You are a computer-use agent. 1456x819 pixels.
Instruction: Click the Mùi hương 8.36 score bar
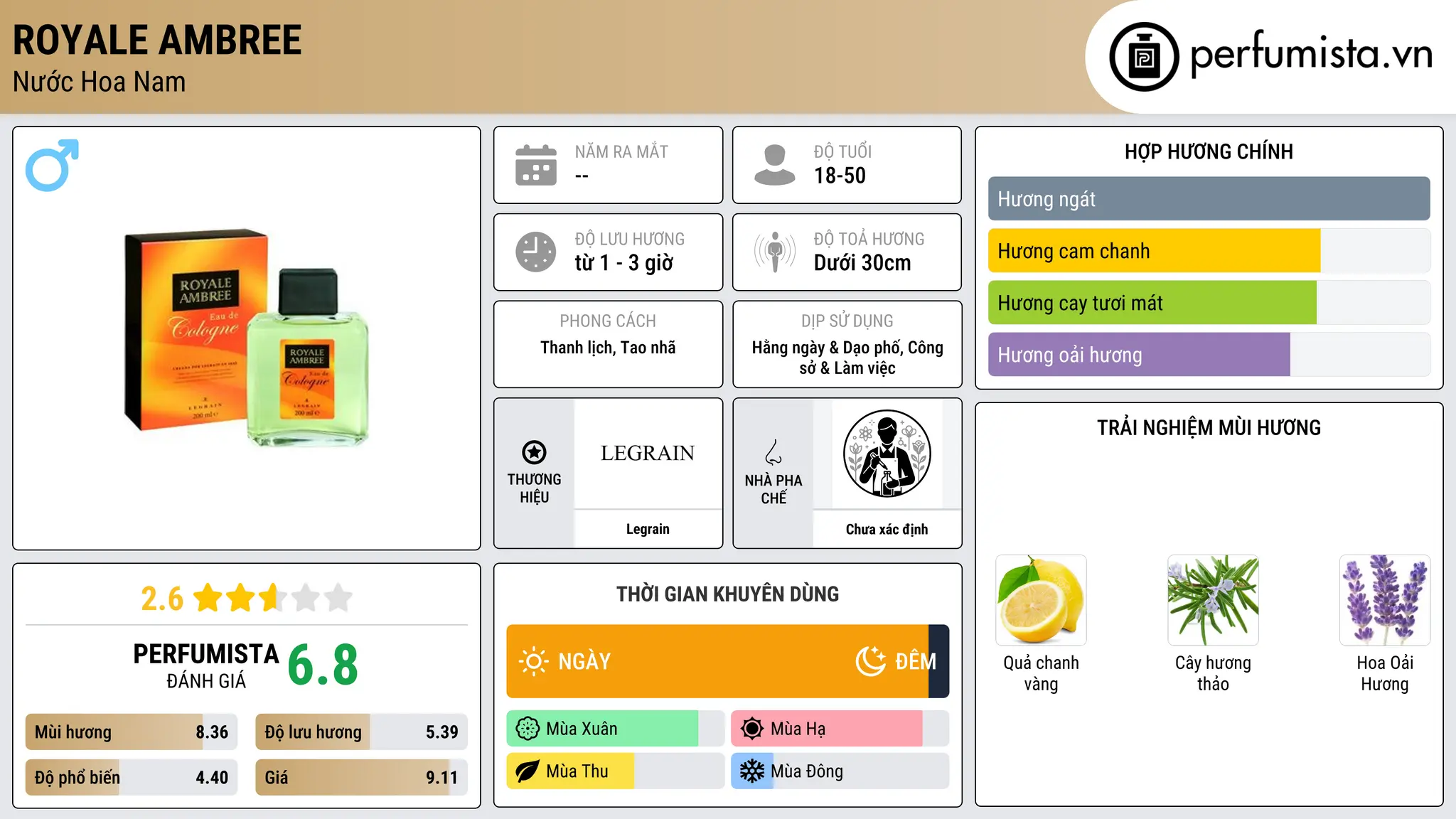click(x=132, y=732)
